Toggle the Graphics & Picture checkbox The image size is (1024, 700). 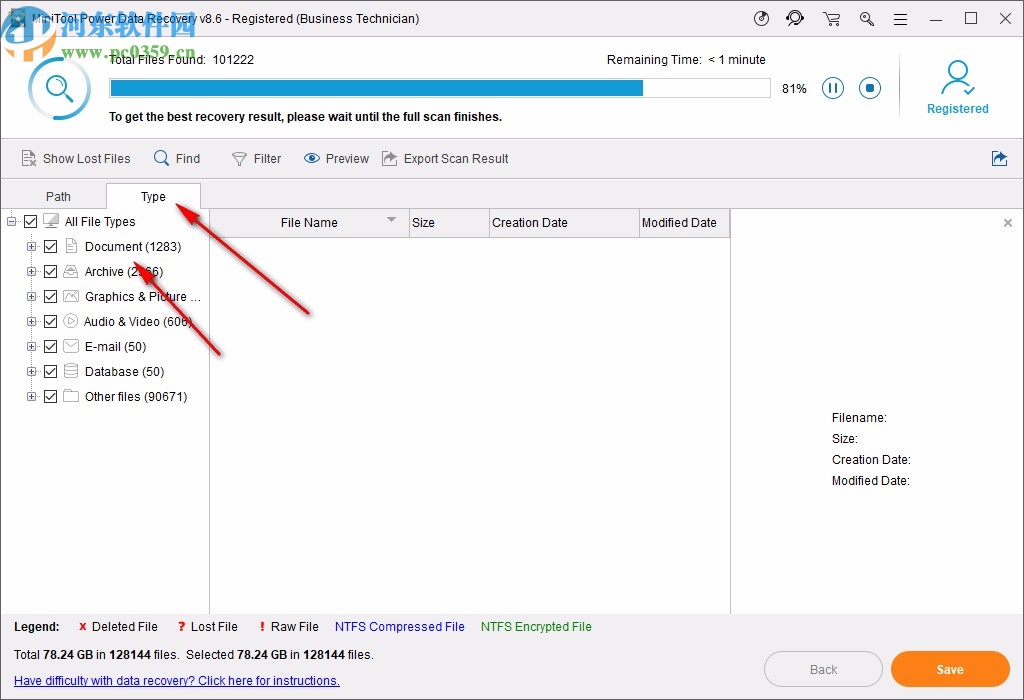click(x=50, y=296)
